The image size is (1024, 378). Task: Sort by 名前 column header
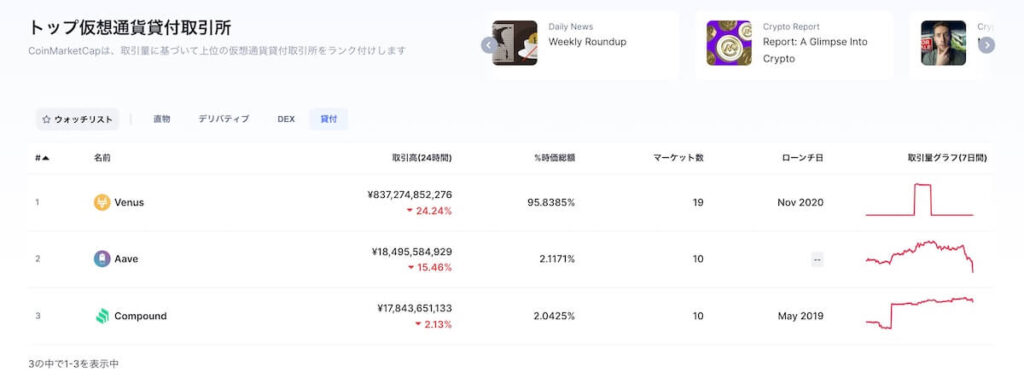pyautogui.click(x=102, y=158)
